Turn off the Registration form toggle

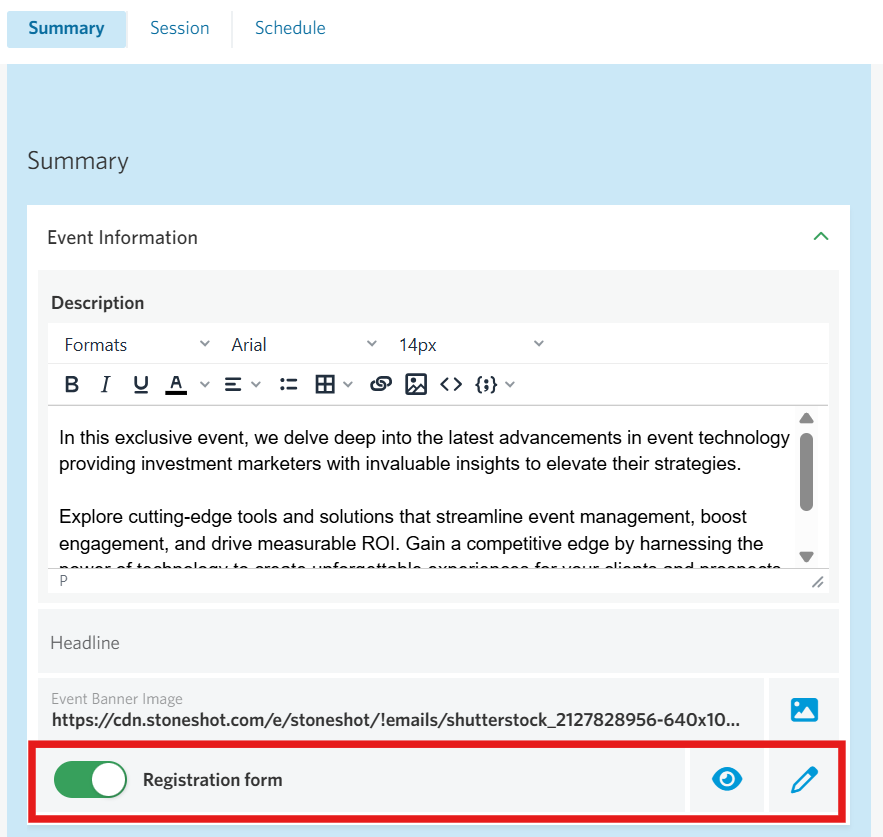[91, 780]
